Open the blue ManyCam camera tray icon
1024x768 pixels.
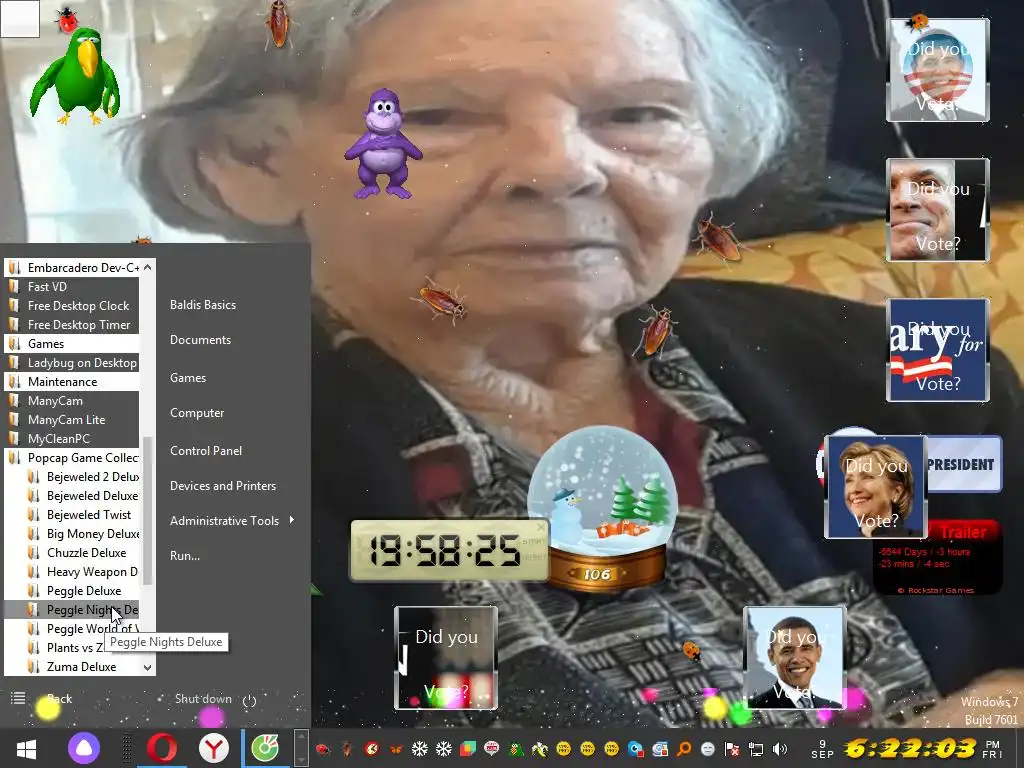coord(635,749)
